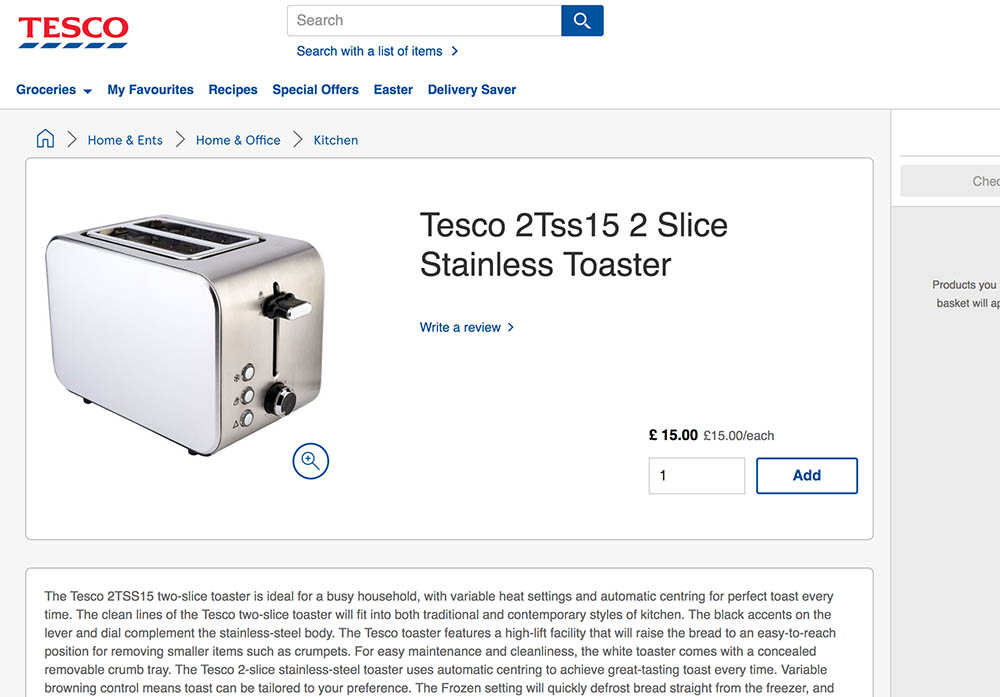Open Search with a list of items
Image resolution: width=1000 pixels, height=697 pixels.
369,51
